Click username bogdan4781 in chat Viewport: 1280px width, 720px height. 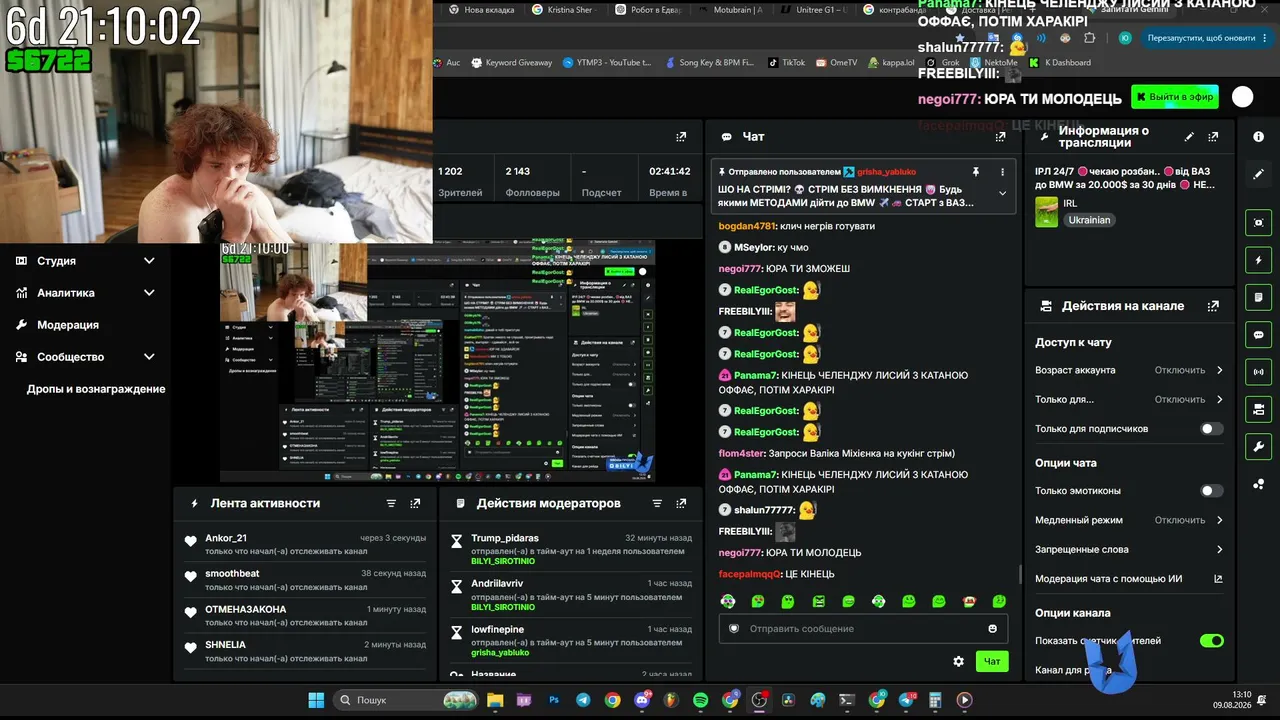(x=746, y=226)
